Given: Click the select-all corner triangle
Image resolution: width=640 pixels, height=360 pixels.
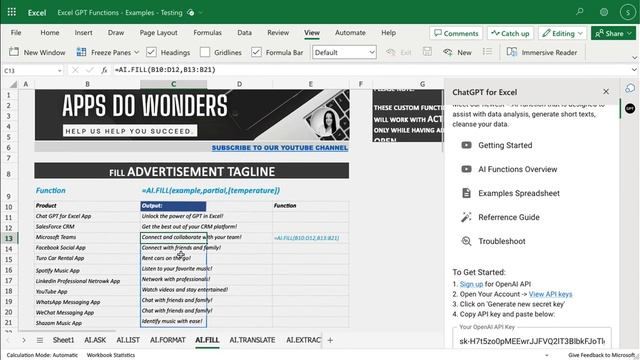Looking at the screenshot, I should [x=13, y=84].
